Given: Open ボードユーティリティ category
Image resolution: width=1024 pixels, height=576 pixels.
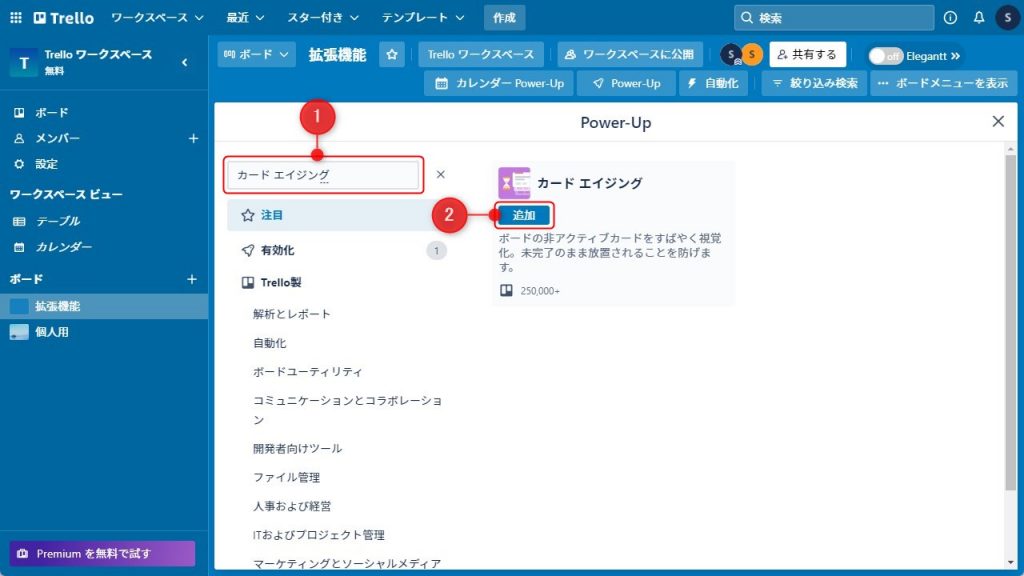Looking at the screenshot, I should click(x=308, y=372).
